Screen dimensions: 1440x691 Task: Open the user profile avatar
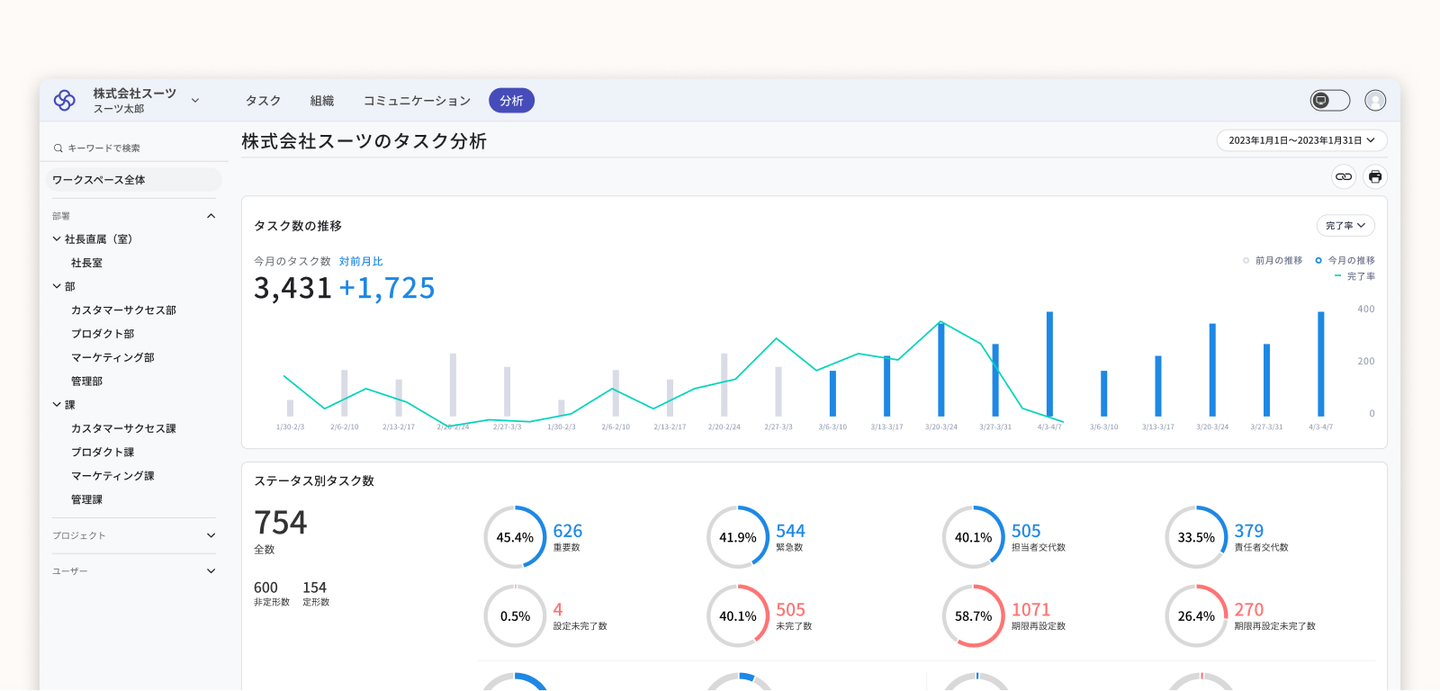1375,100
